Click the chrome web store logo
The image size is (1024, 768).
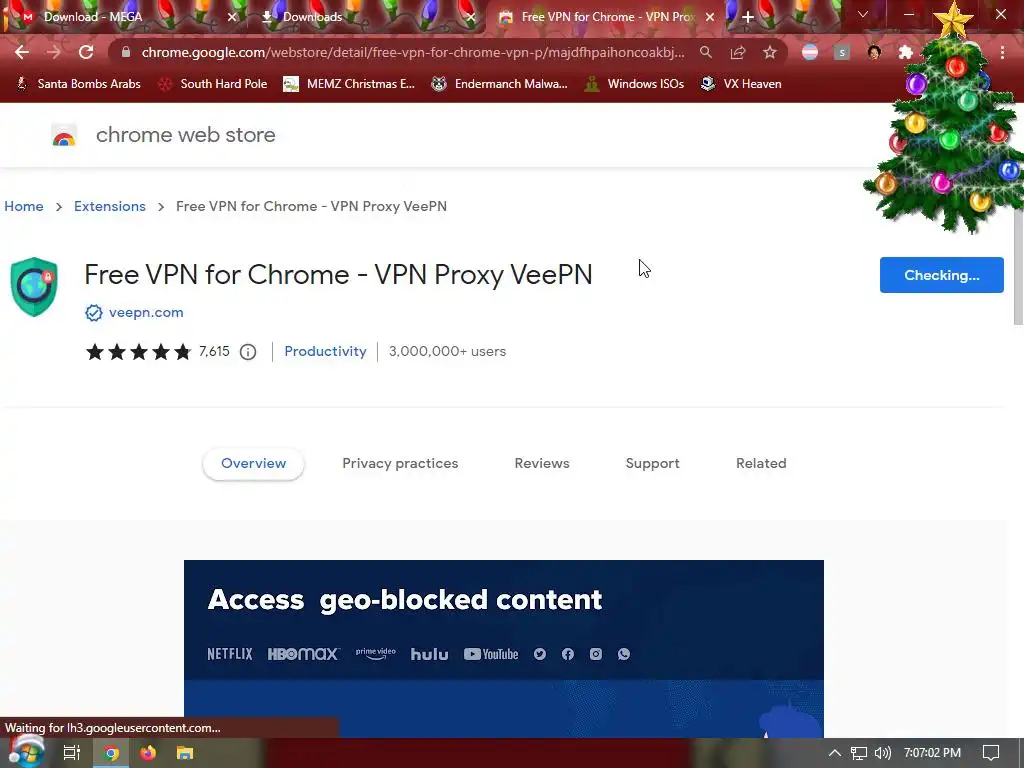[x=64, y=135]
